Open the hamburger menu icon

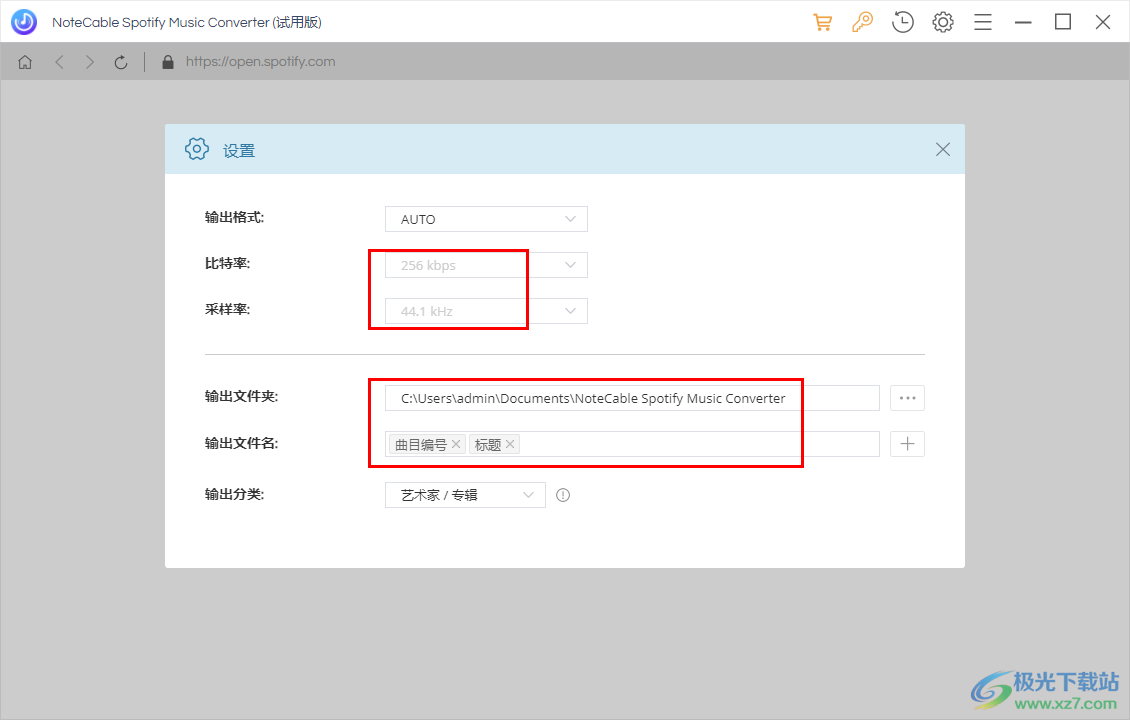983,22
